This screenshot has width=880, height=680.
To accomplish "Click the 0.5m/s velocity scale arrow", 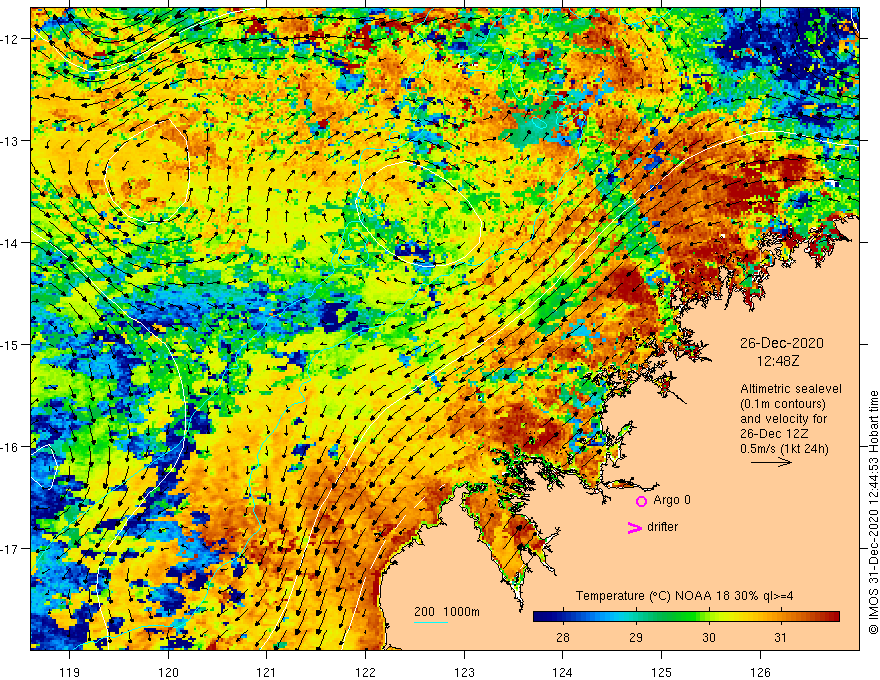I will [x=771, y=462].
